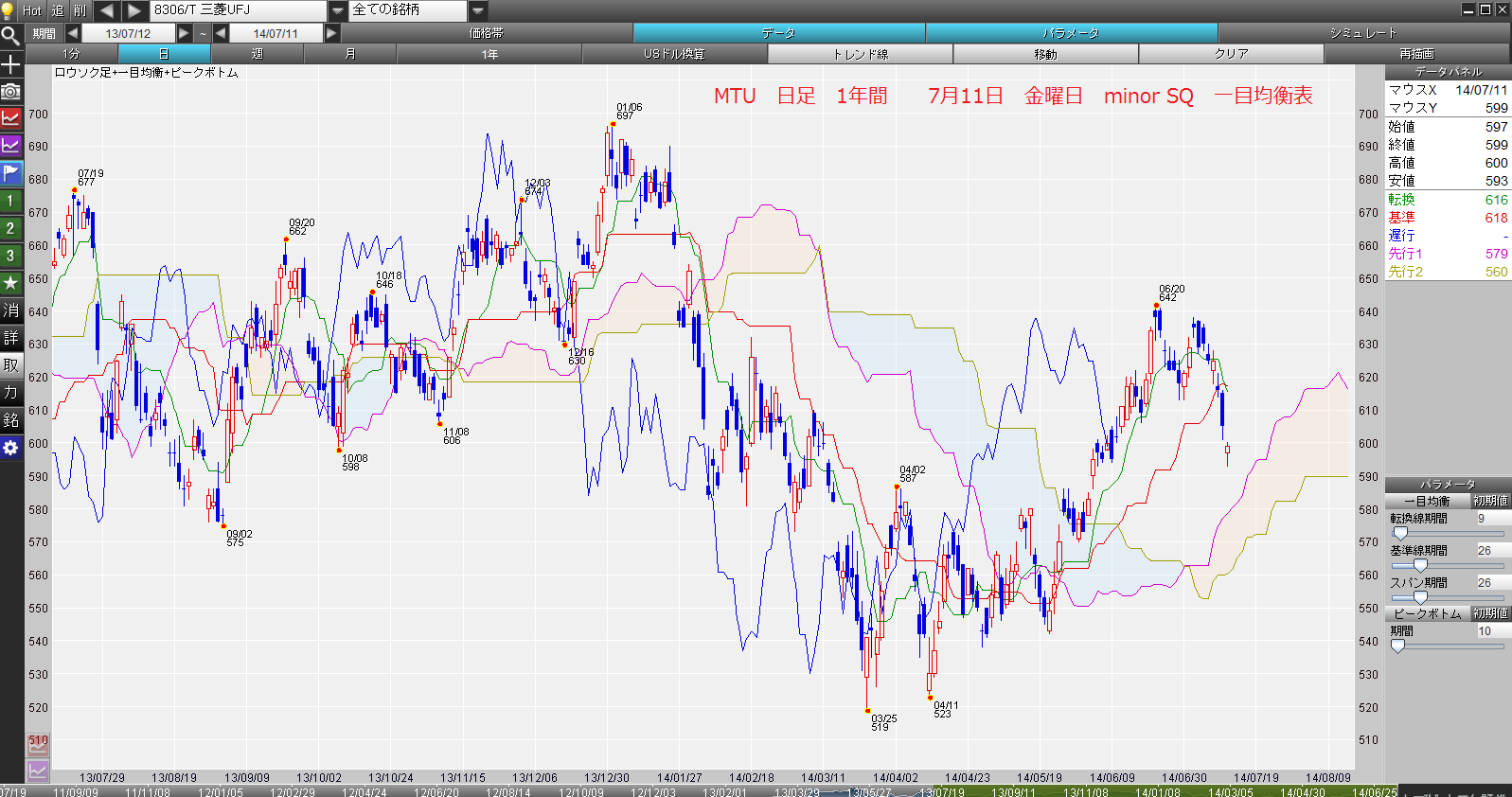The height and width of the screenshot is (797, 1512).
Task: Switch to the 1分 timeframe tab
Action: pos(71,54)
